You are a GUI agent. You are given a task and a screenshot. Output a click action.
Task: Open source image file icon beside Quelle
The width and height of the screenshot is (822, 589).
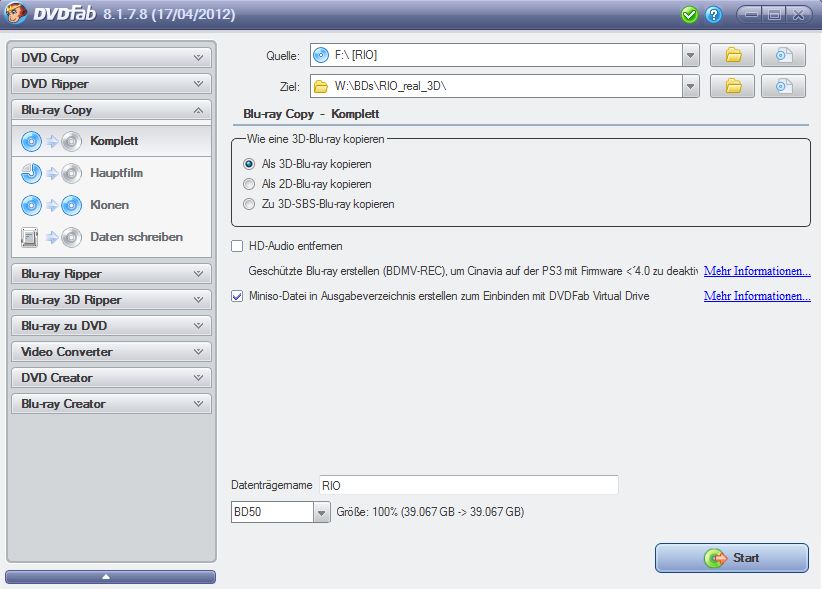point(783,55)
